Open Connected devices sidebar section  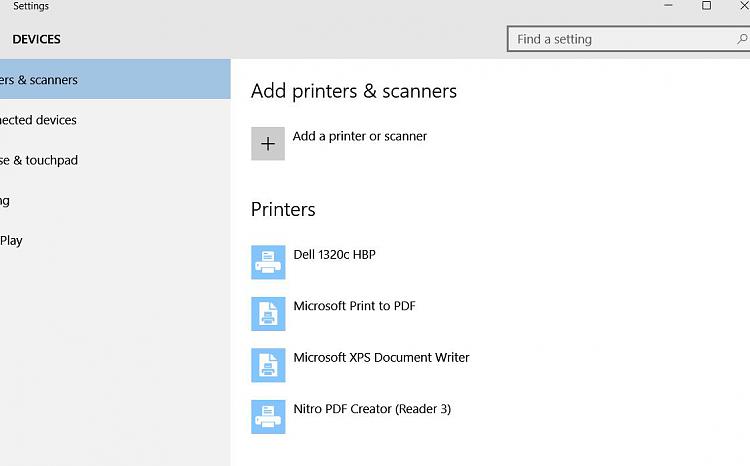[115, 120]
